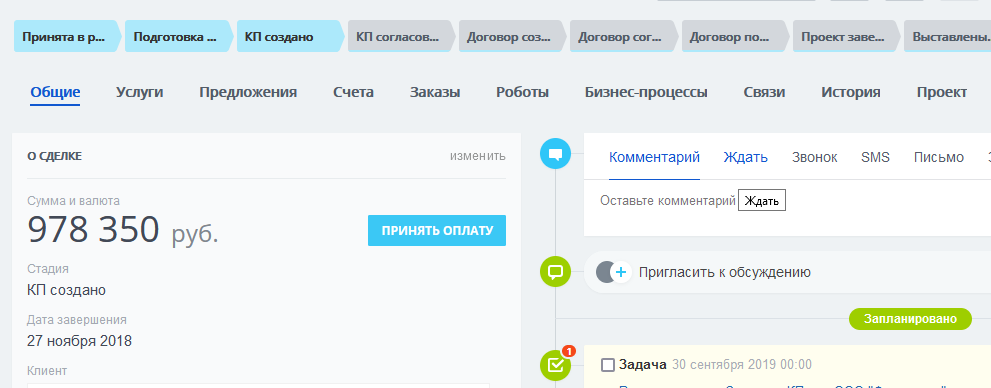Click the Дата завершения label
The height and width of the screenshot is (388, 991).
[77, 320]
